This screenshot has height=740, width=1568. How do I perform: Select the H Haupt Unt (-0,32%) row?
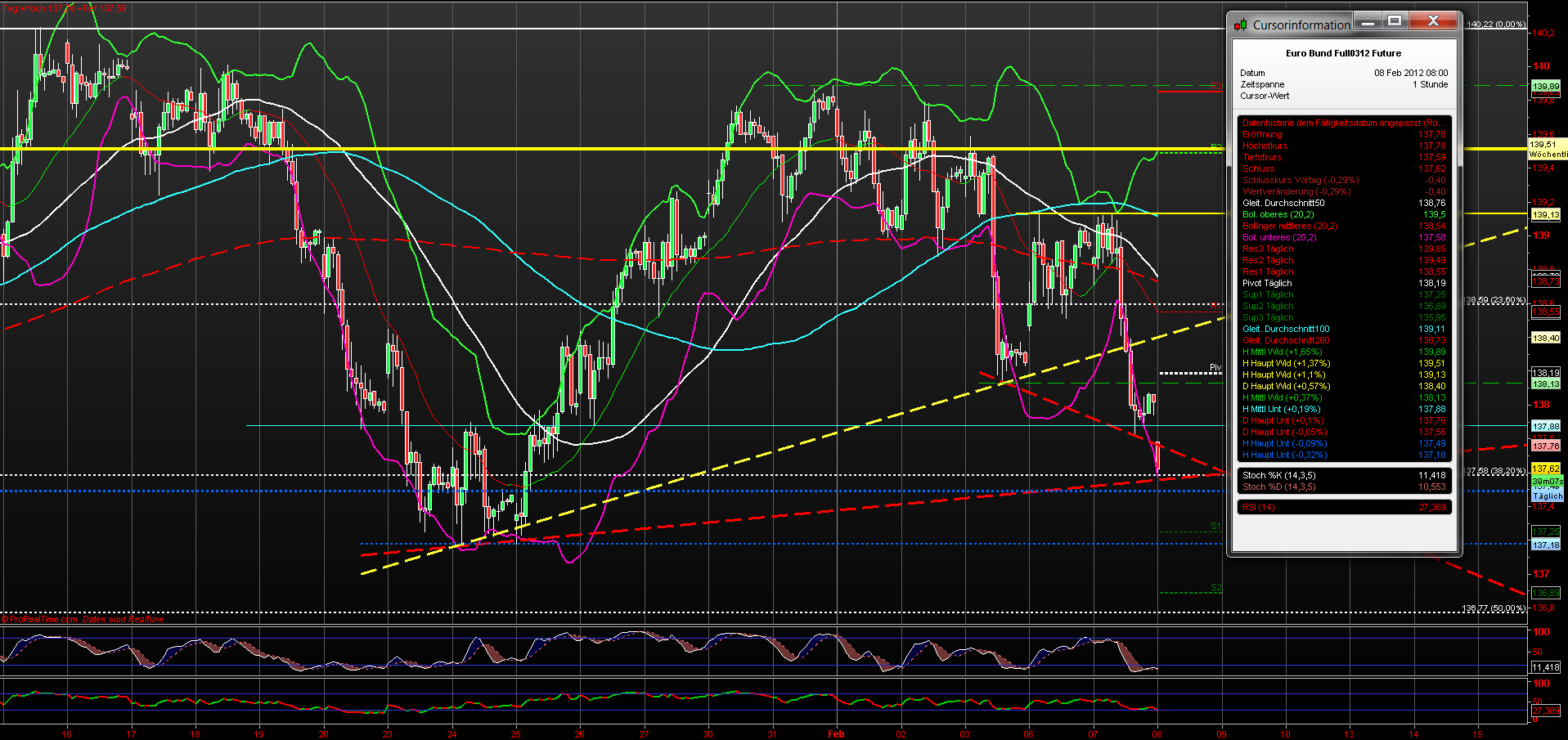tap(1343, 455)
